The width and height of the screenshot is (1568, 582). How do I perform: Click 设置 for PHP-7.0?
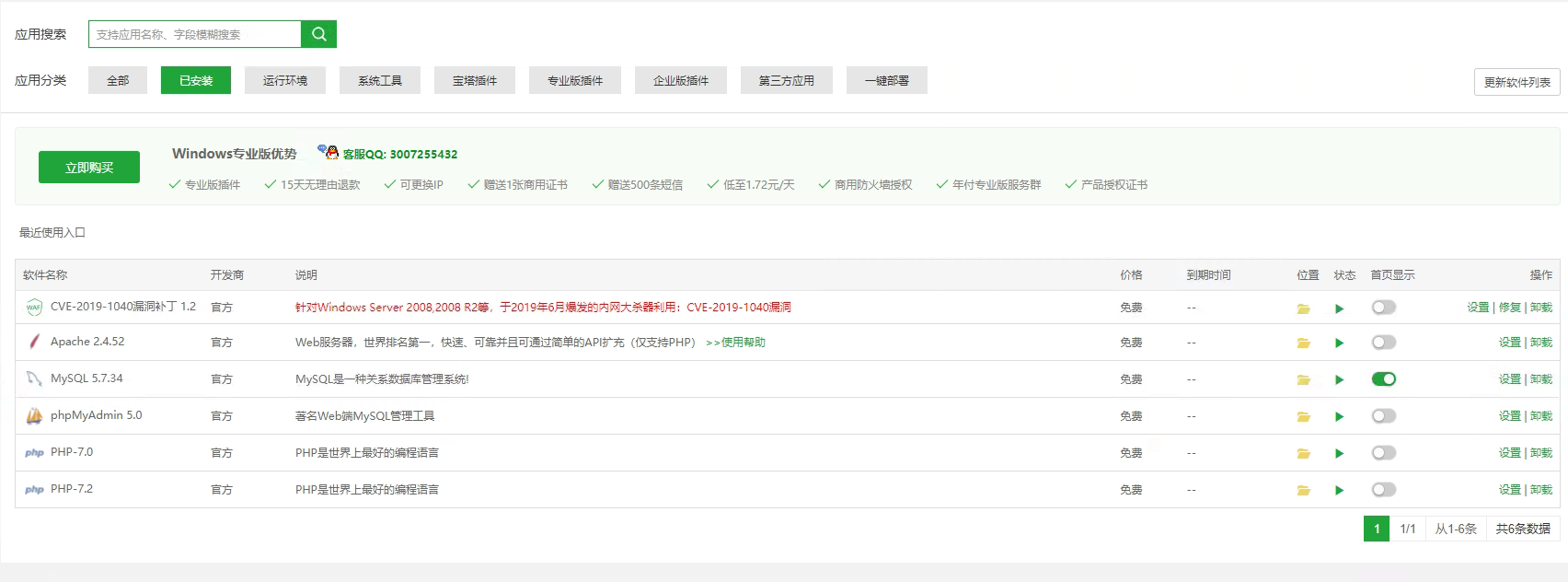1510,453
